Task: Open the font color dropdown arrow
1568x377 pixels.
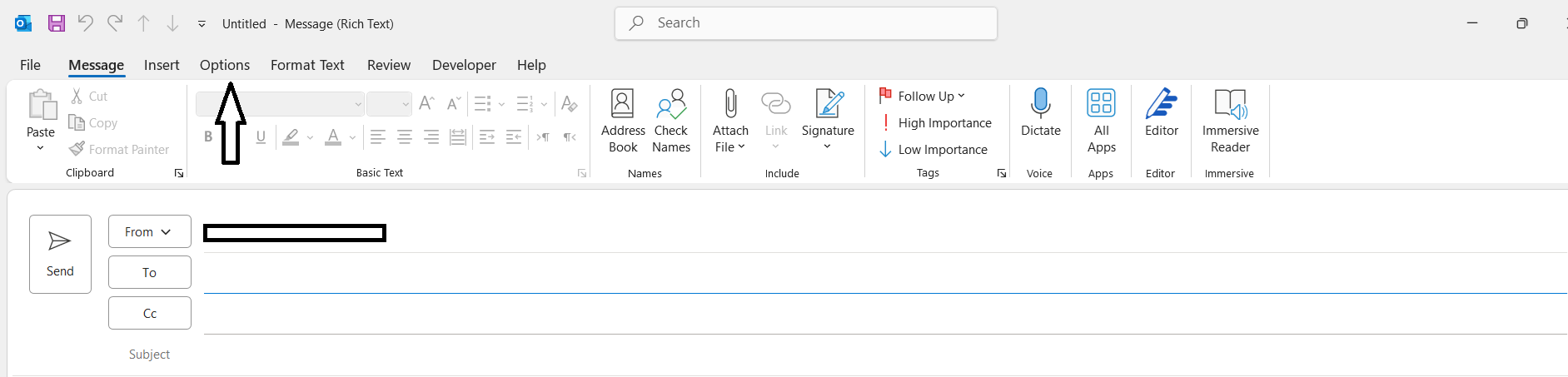Action: point(352,137)
